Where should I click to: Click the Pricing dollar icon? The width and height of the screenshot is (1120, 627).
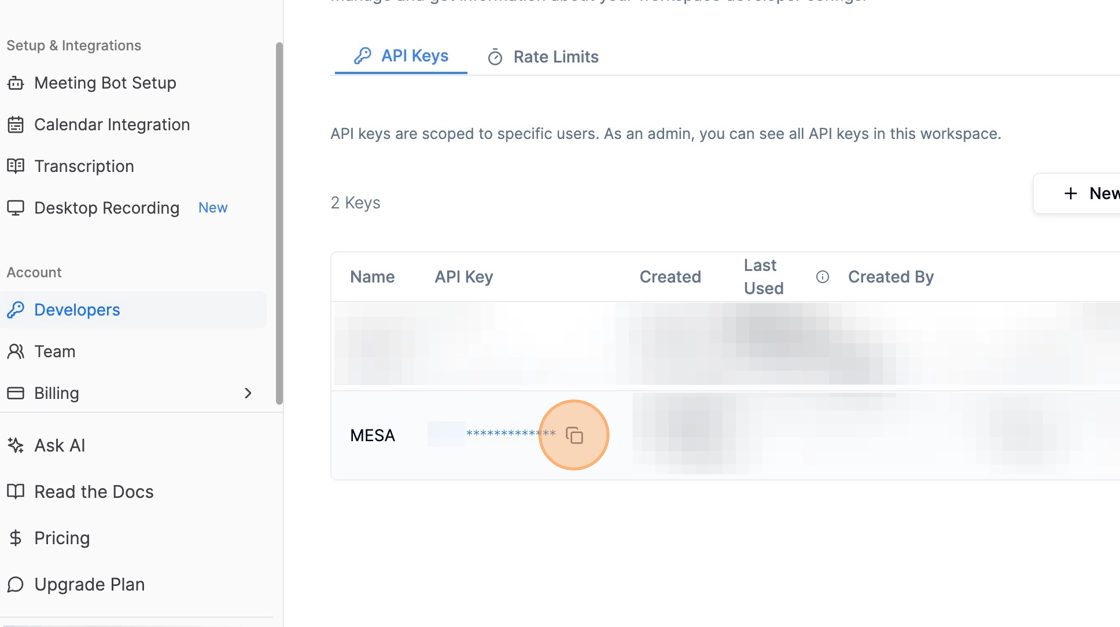pyautogui.click(x=16, y=538)
